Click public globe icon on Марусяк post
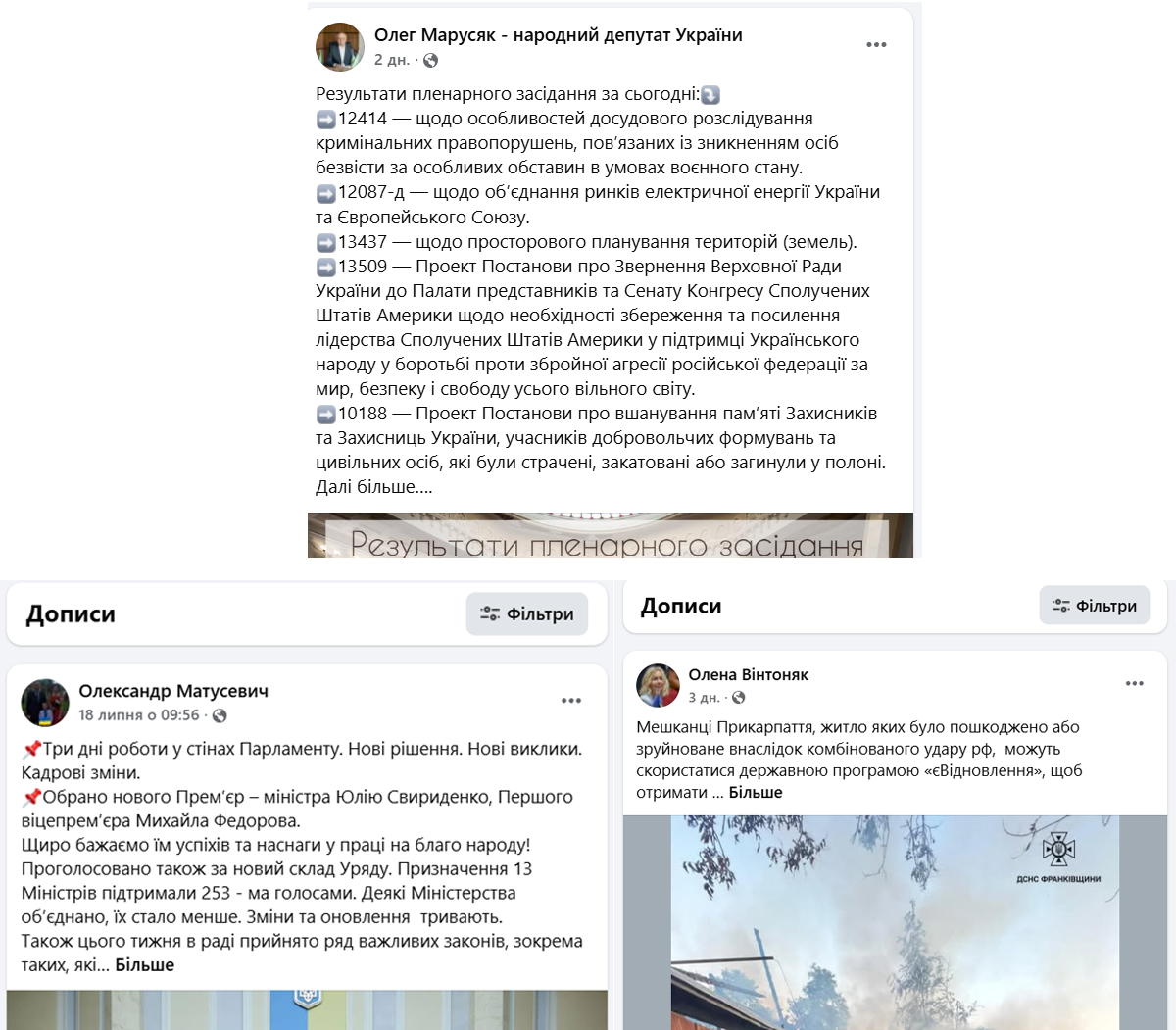Screen dimensions: 1176x1030 point(430,60)
